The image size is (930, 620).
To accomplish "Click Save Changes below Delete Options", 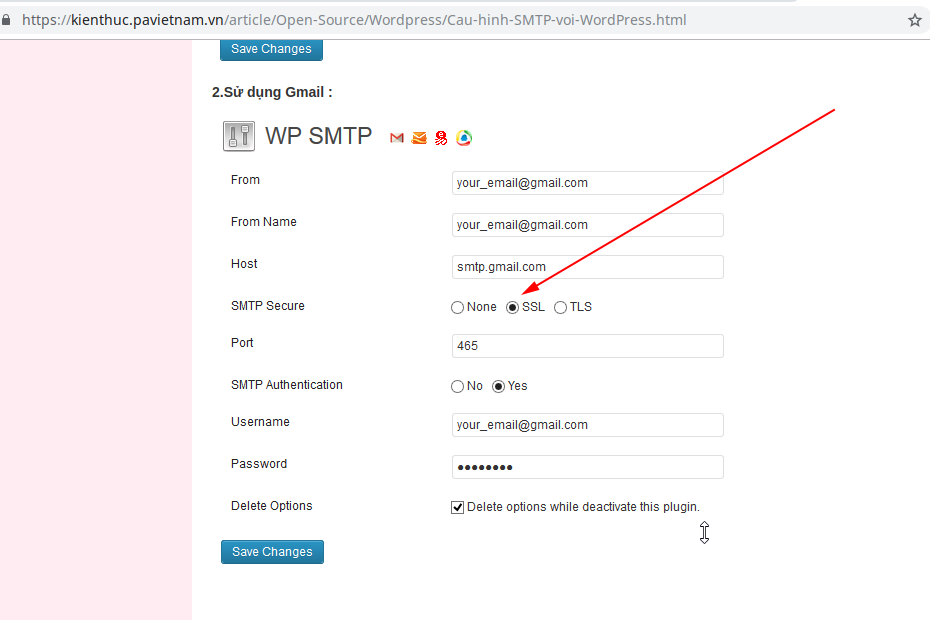I will coord(272,552).
